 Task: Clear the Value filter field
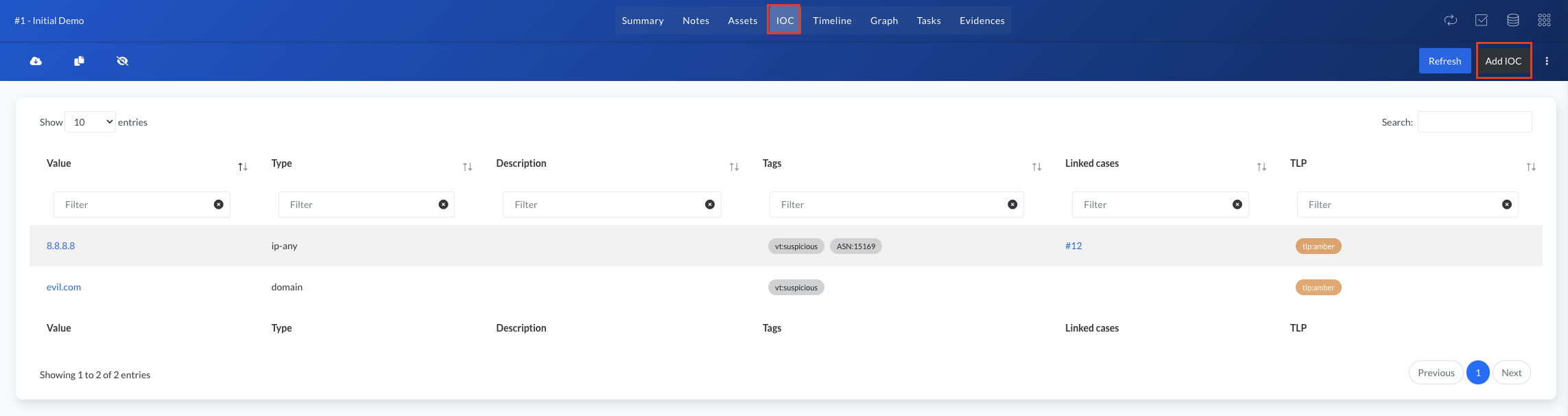[x=219, y=205]
